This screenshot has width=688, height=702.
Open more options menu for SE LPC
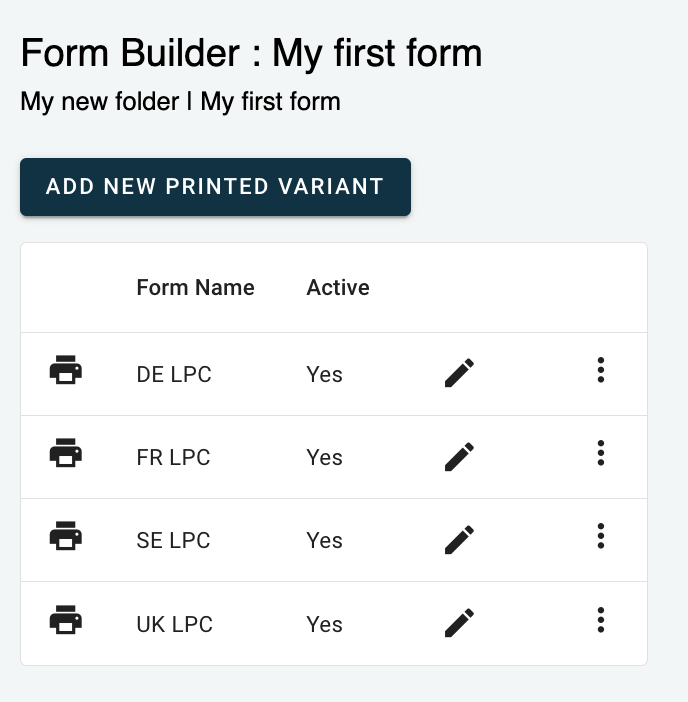point(600,537)
